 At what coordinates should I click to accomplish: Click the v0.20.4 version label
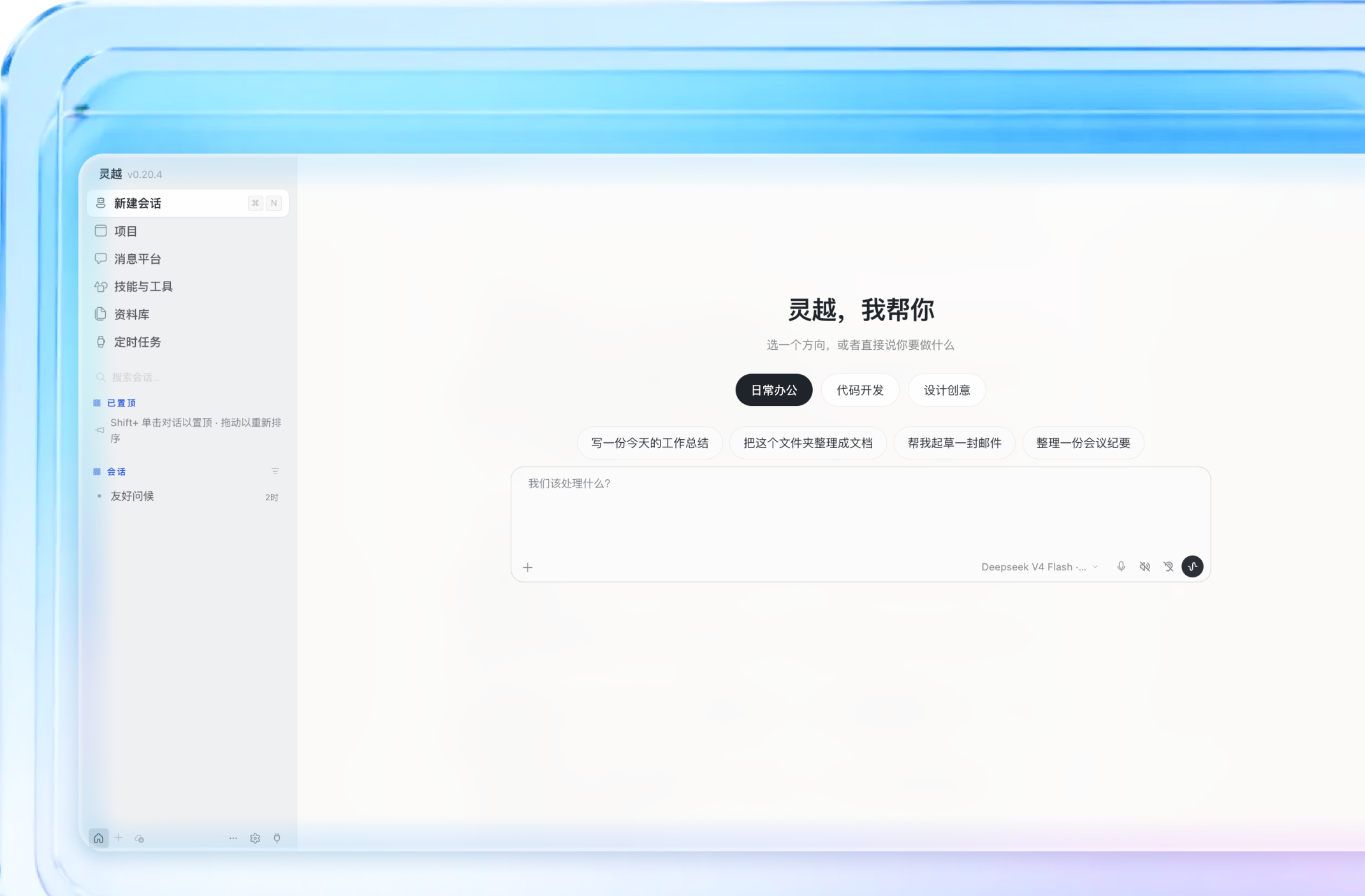[145, 175]
